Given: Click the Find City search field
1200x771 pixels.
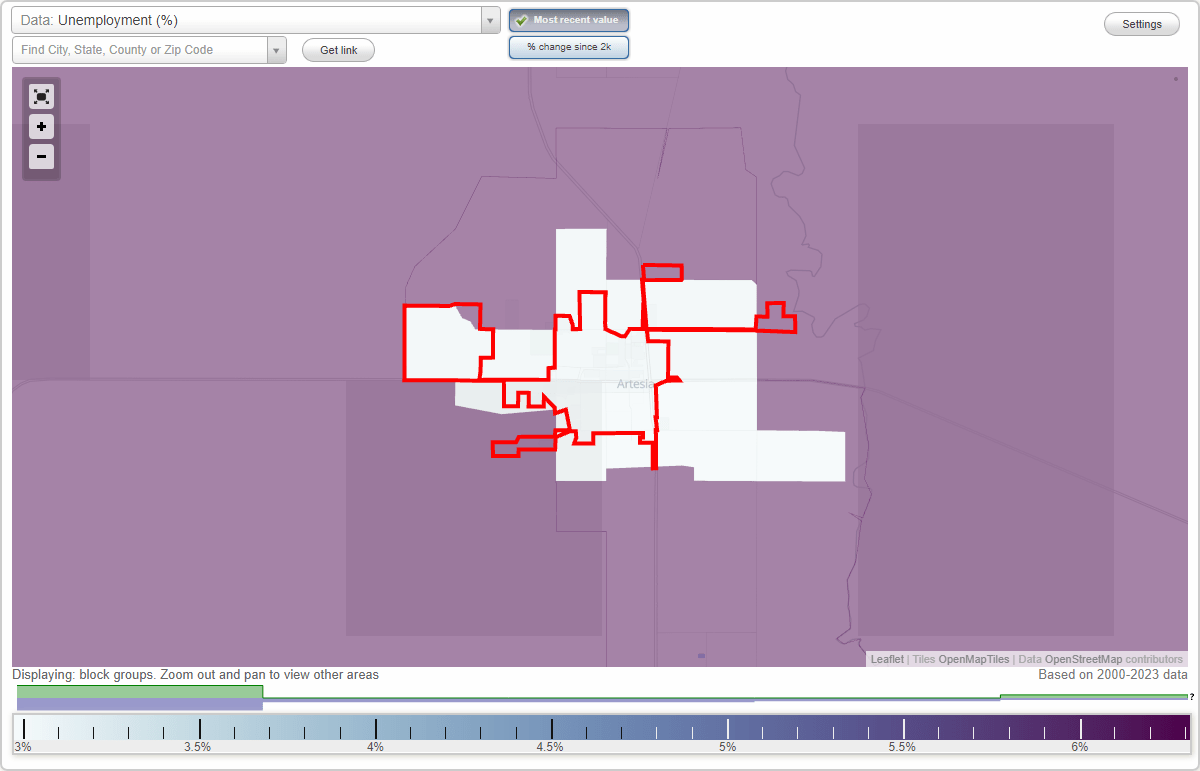Looking at the screenshot, I should pos(140,49).
